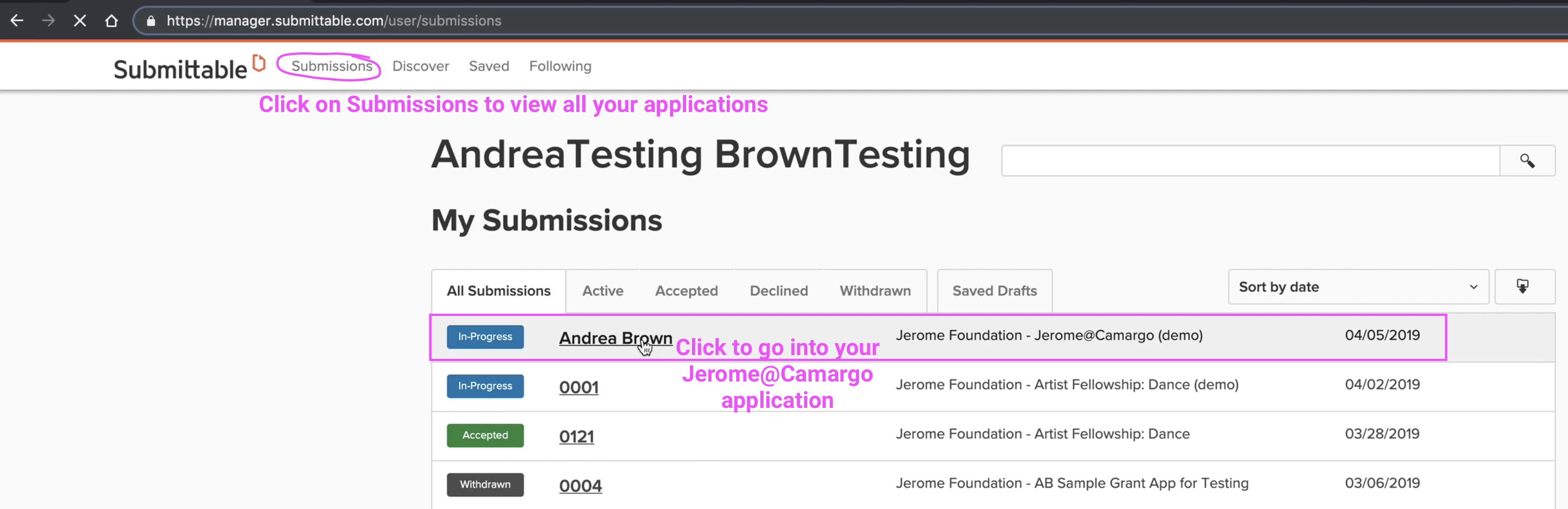The image size is (1568, 509).
Task: Click the 'My Submissions' heading
Action: [x=547, y=221]
